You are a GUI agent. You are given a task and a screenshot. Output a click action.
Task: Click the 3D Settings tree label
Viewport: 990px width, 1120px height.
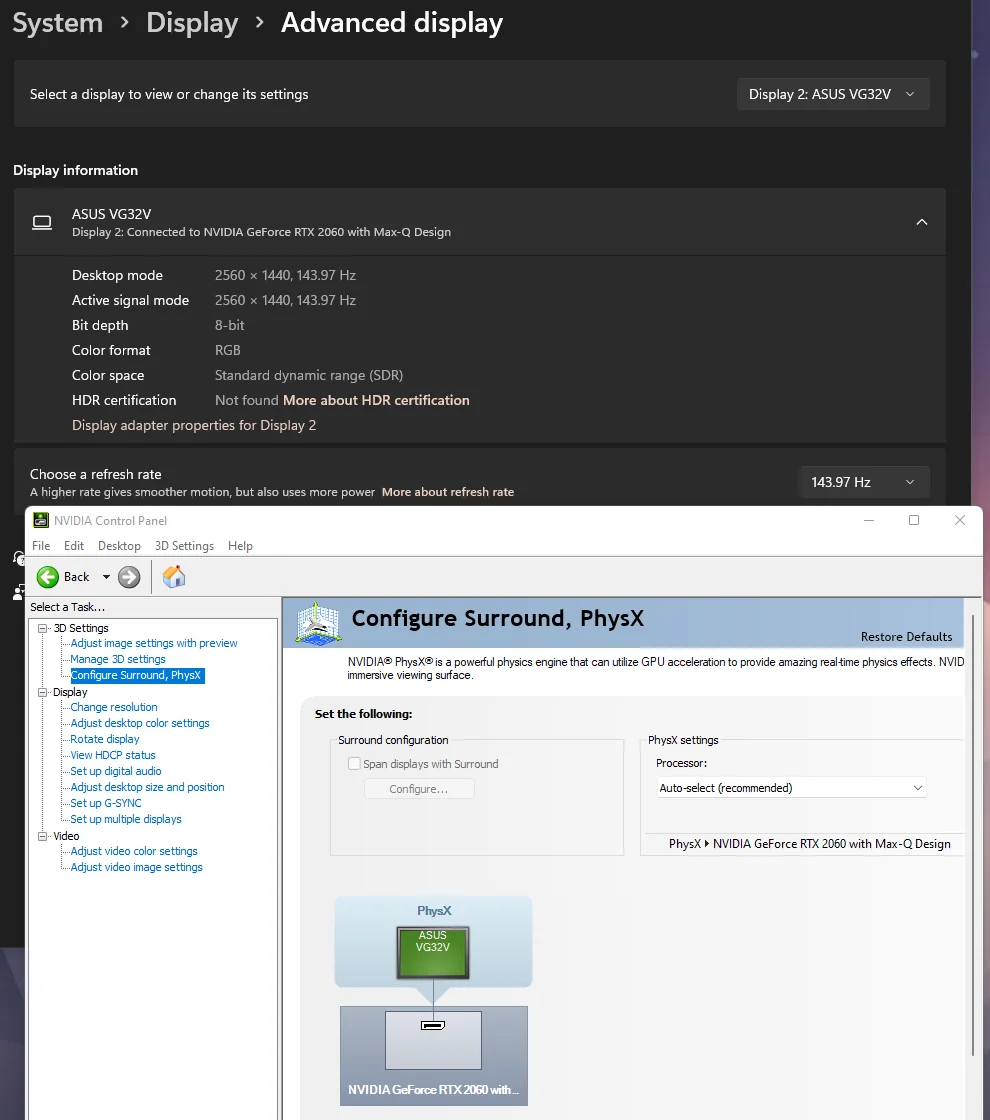click(81, 629)
